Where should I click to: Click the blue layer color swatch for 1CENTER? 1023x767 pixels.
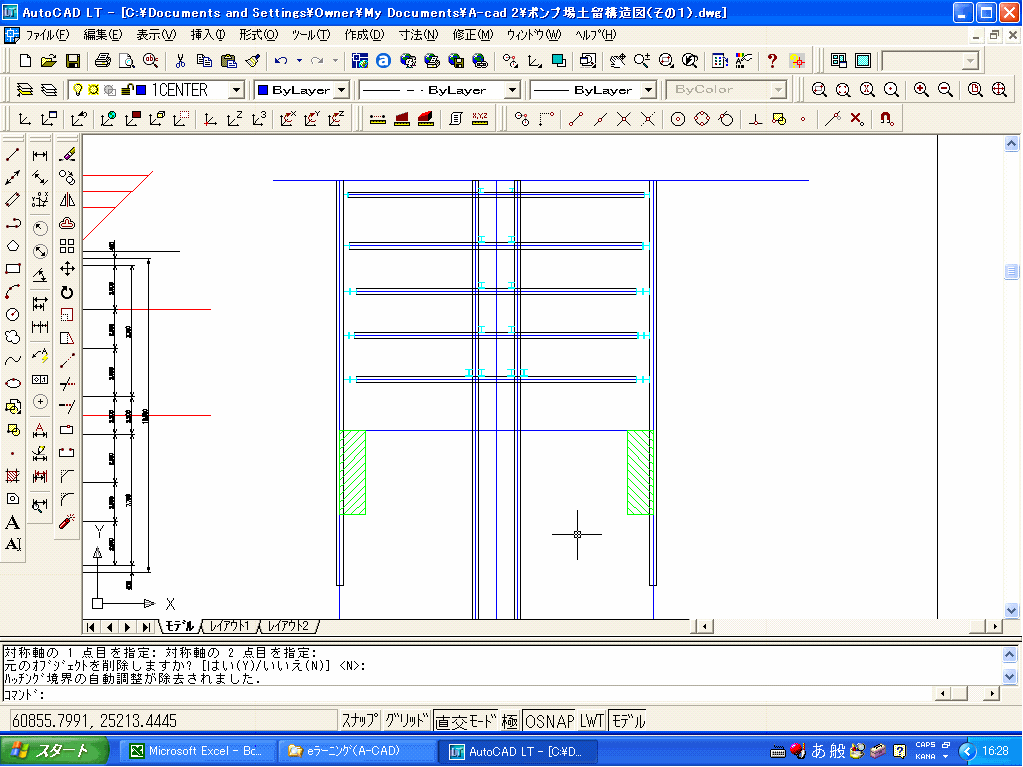pyautogui.click(x=141, y=89)
